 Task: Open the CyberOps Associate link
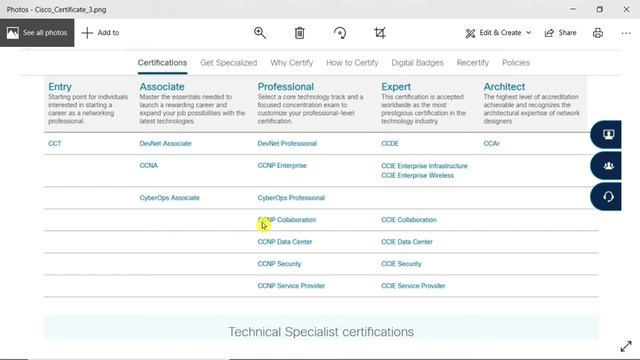(170, 198)
